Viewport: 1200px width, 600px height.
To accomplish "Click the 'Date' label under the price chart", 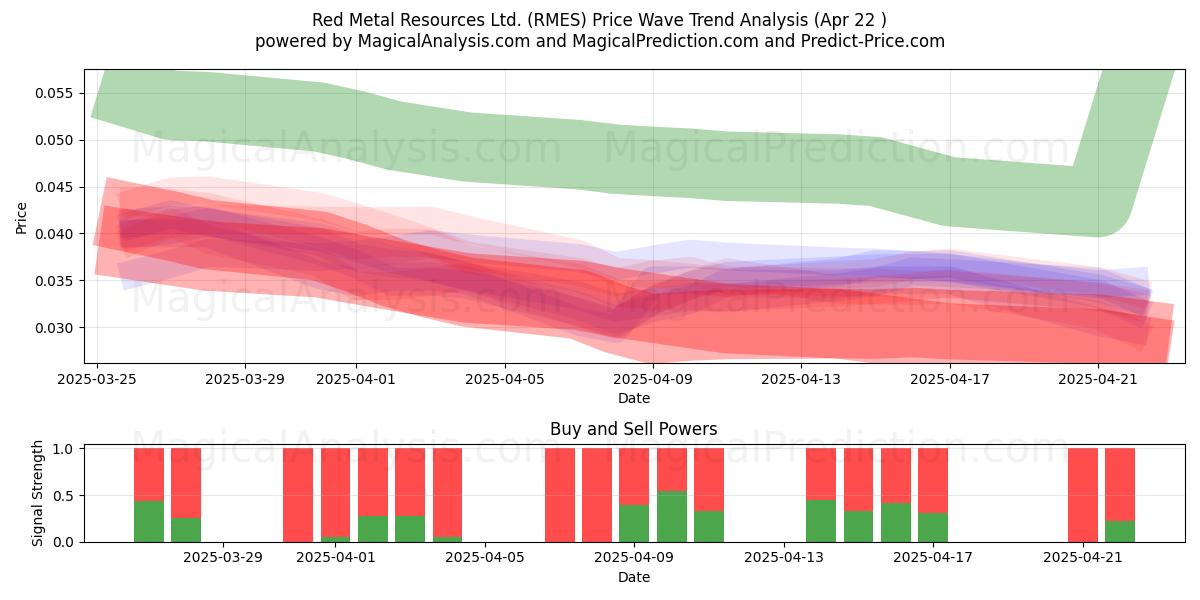I will [x=634, y=398].
